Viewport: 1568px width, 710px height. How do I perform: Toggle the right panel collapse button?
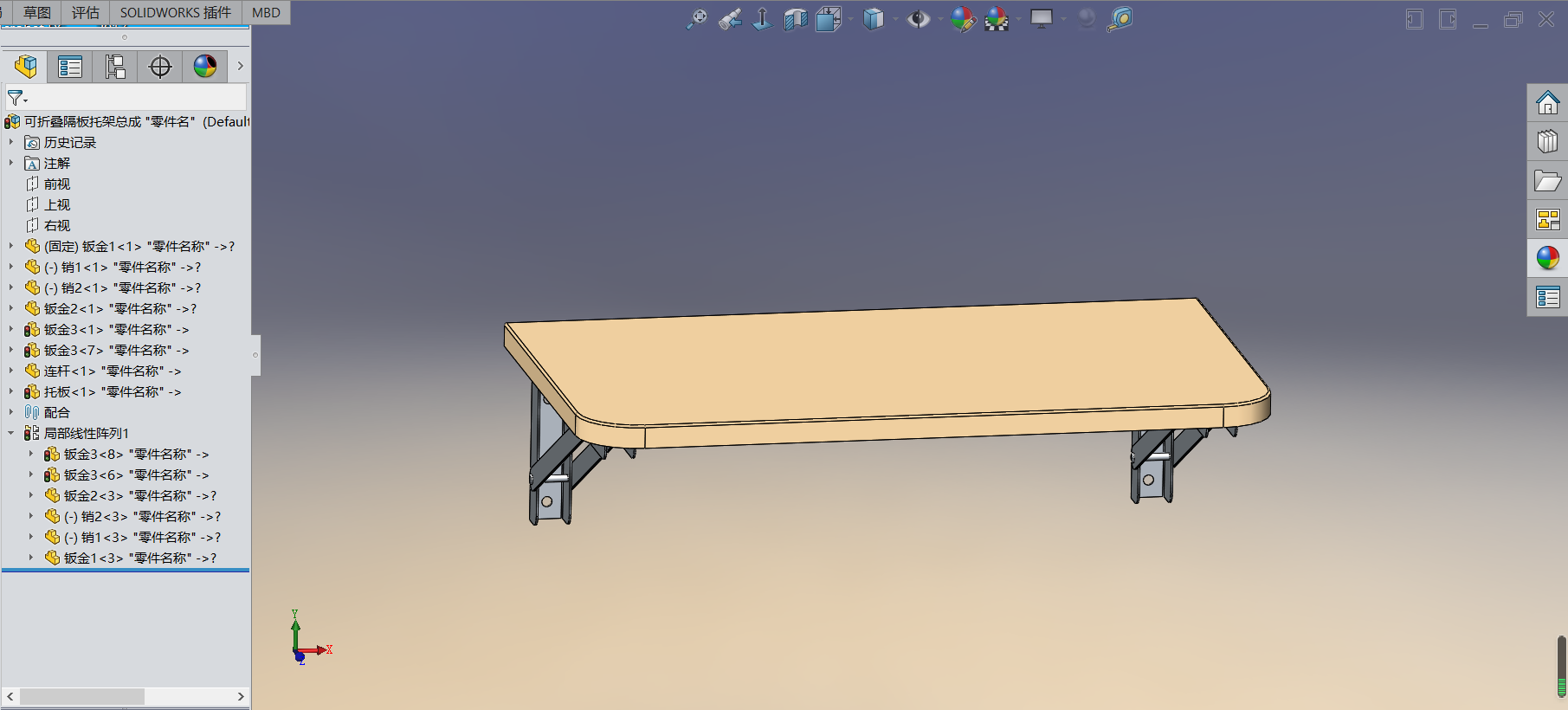(x=1448, y=19)
